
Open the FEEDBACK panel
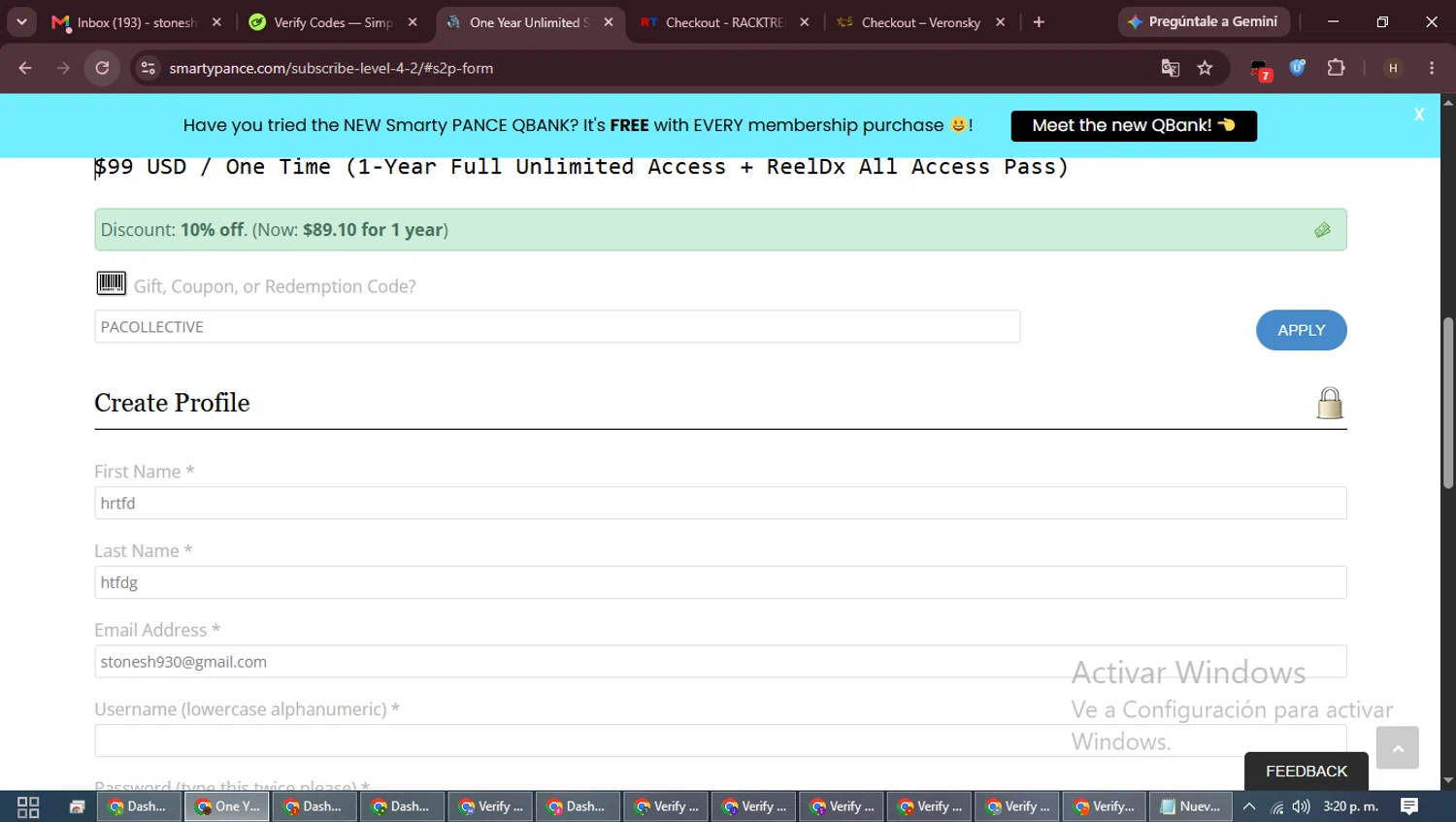[1307, 772]
